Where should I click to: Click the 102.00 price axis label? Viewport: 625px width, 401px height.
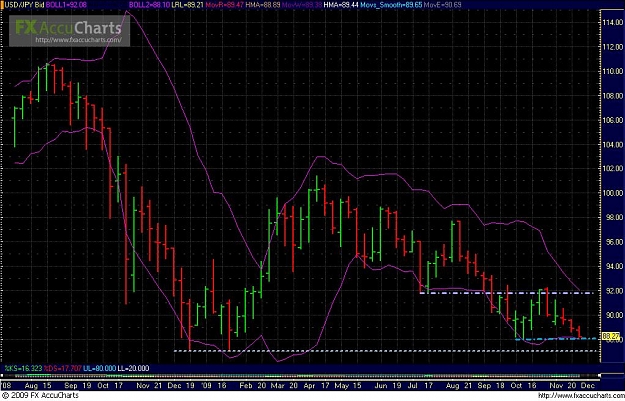[x=611, y=169]
